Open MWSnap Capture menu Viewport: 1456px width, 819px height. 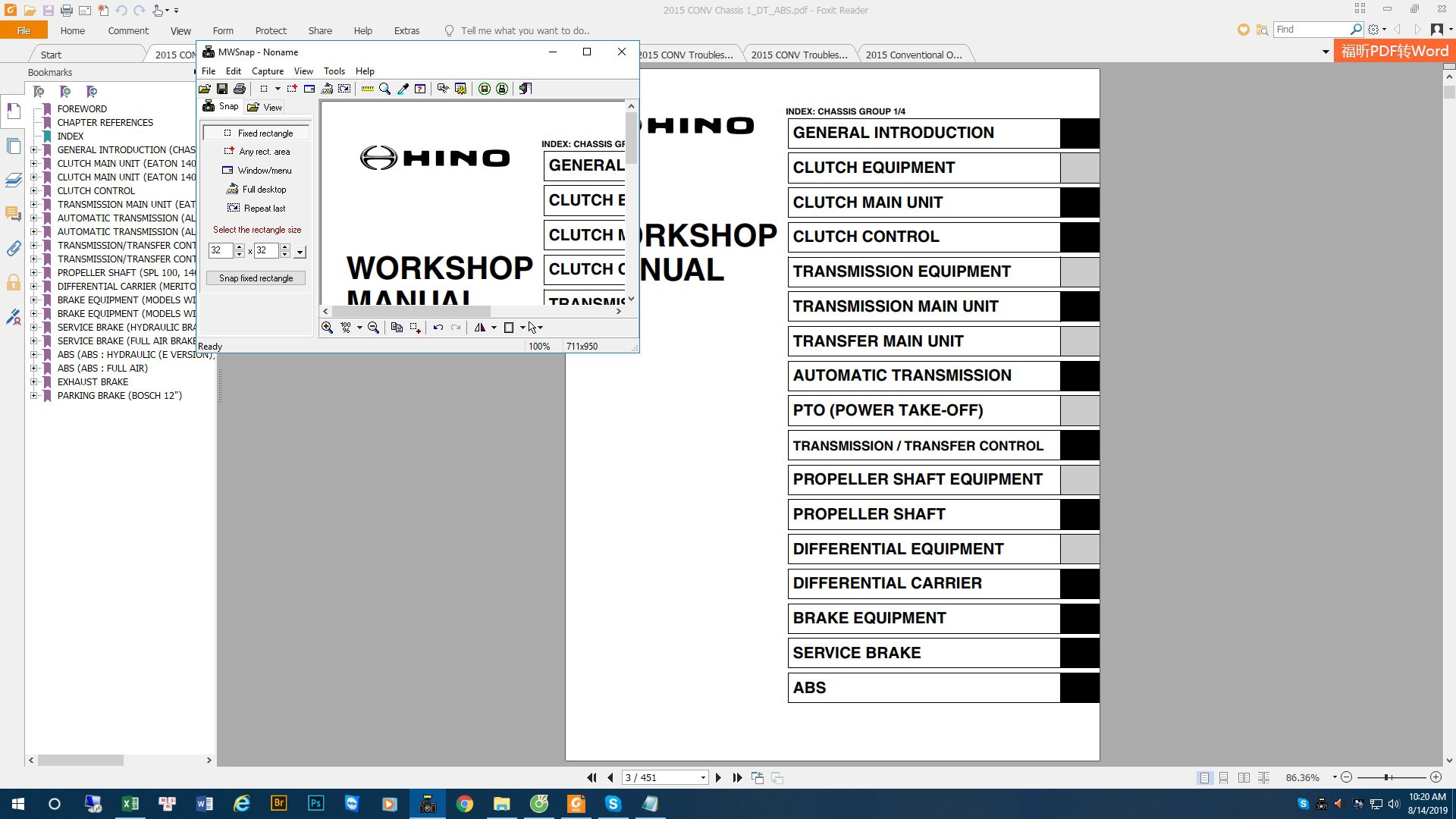[268, 71]
